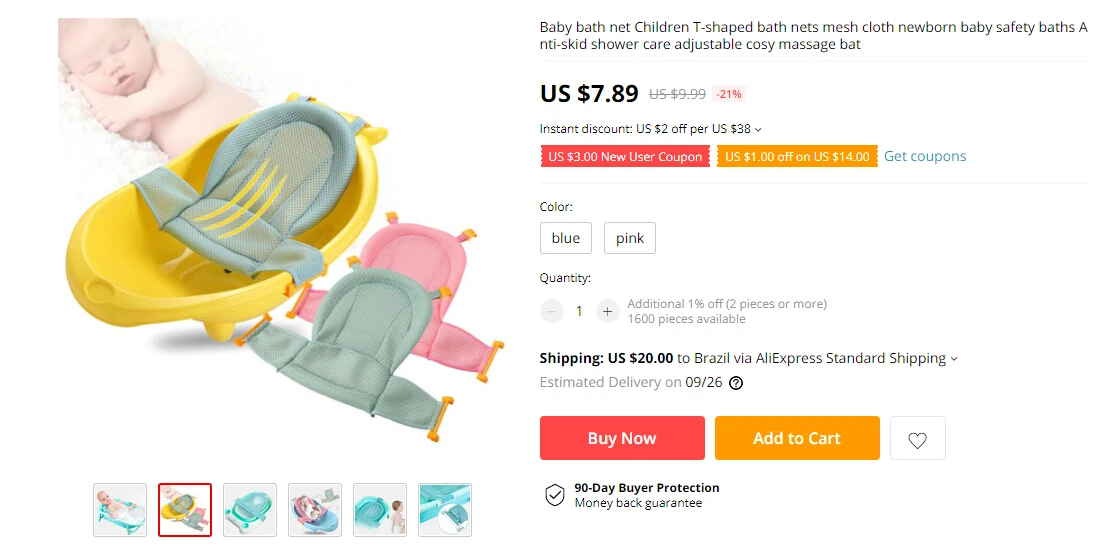Claim the US $3.00 New User Coupon
Screen dimensions: 1117x546
pos(625,157)
